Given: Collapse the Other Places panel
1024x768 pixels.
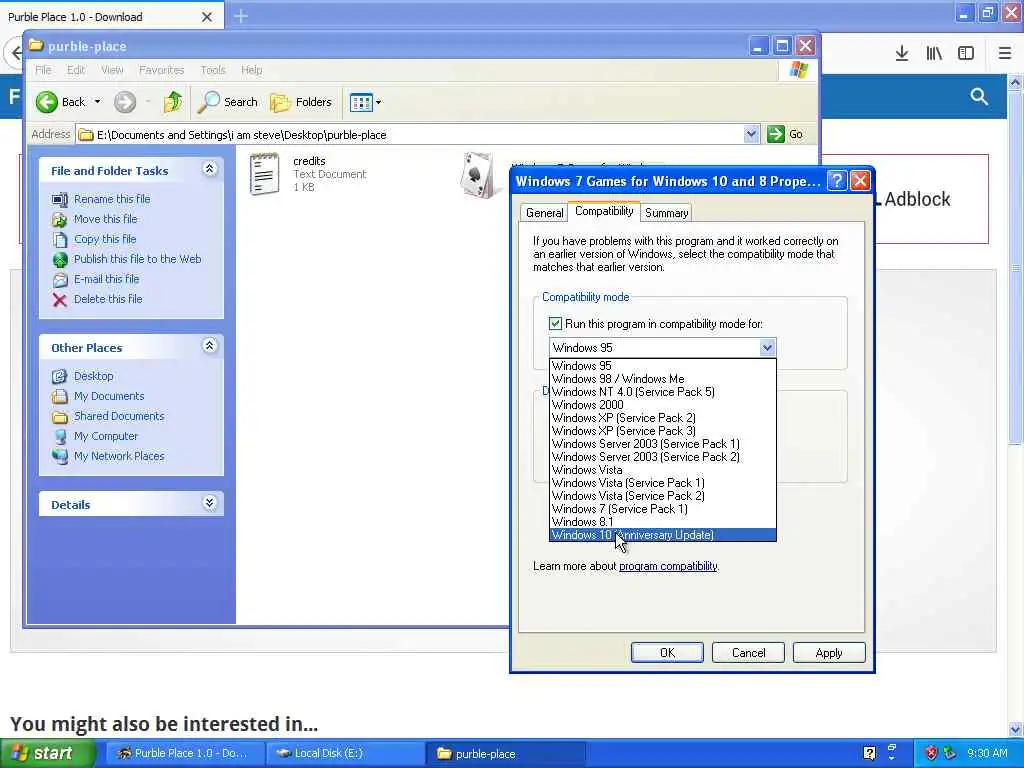Looking at the screenshot, I should click(210, 345).
